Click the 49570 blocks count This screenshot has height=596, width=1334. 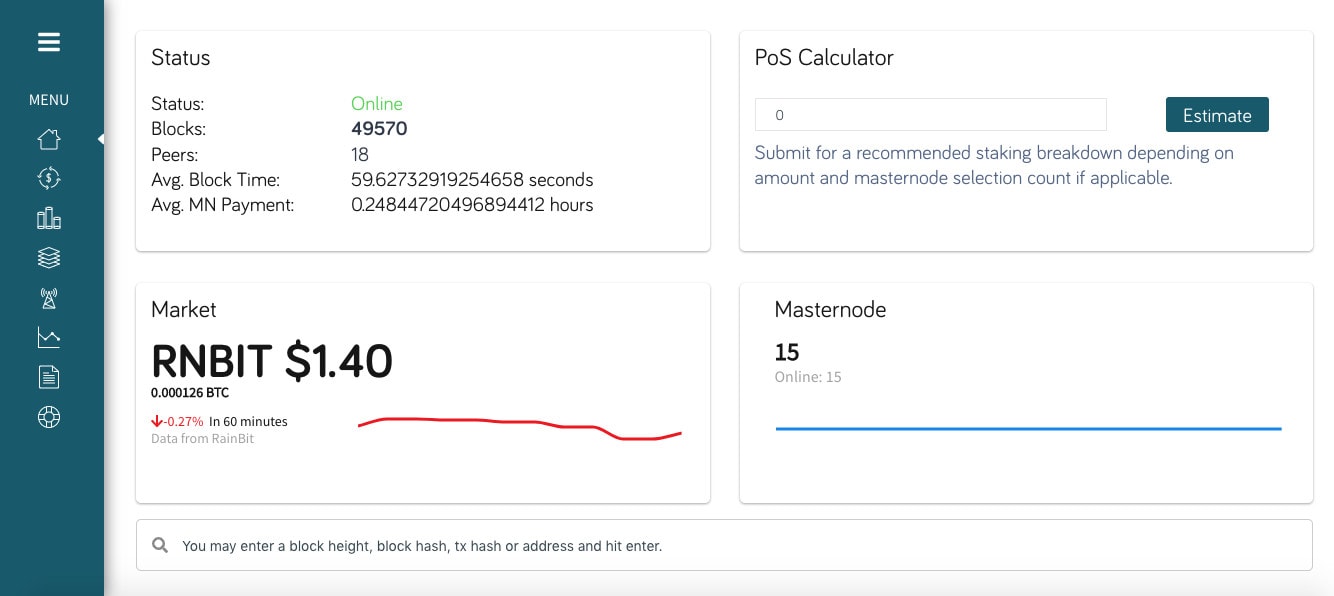[x=379, y=129]
